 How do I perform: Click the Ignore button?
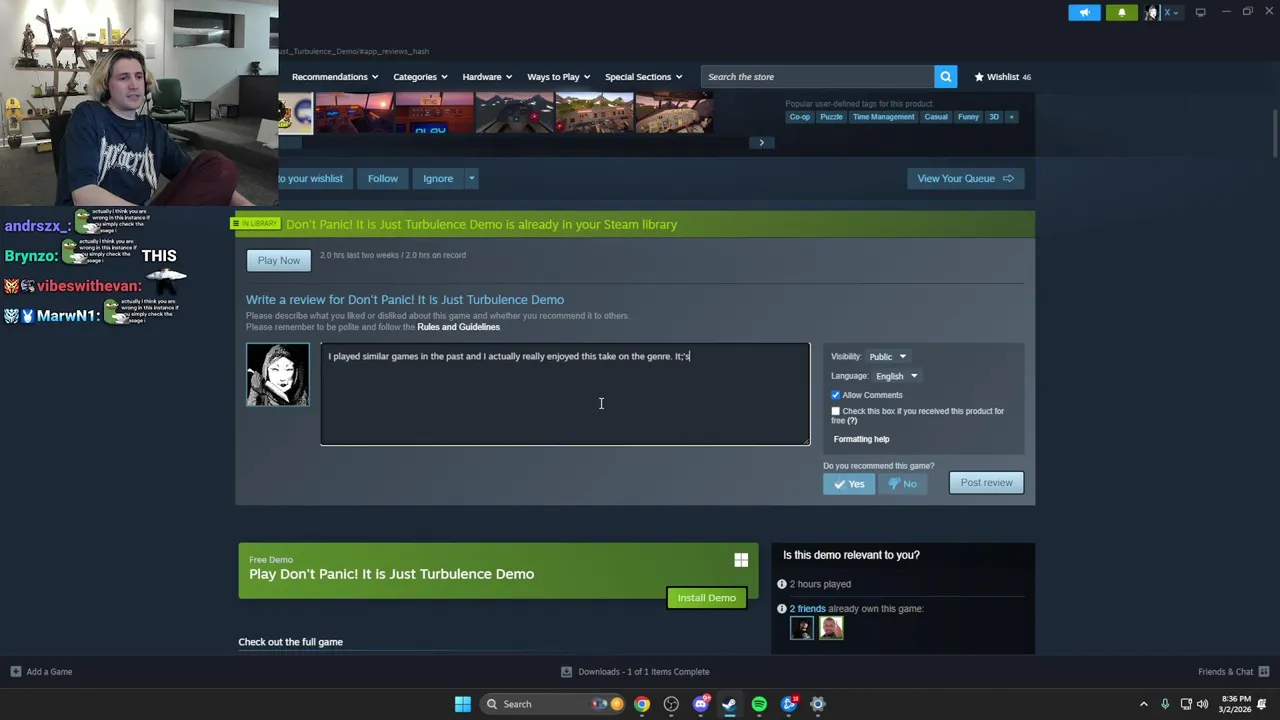click(438, 179)
